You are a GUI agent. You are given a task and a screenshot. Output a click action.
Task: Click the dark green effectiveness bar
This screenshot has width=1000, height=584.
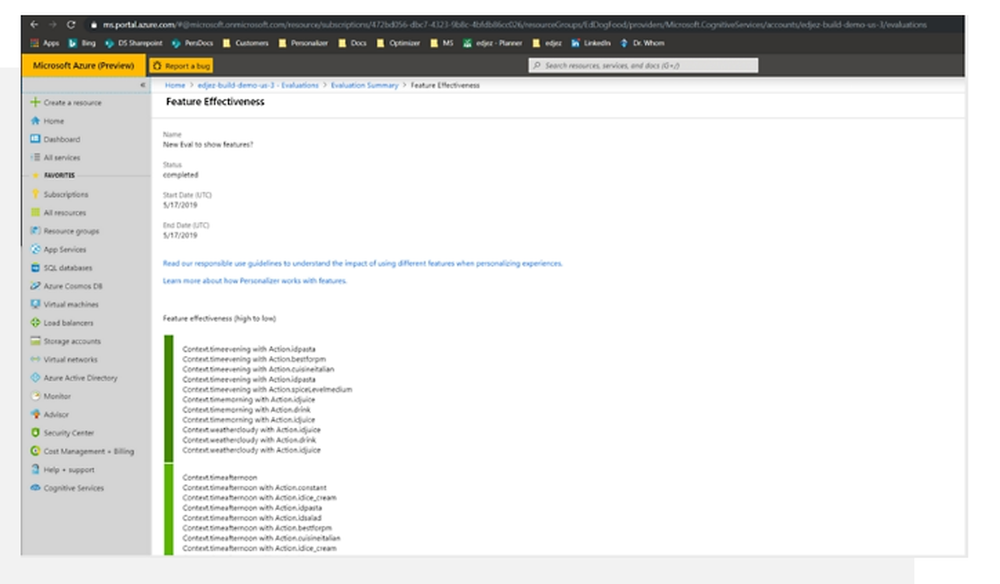point(168,399)
